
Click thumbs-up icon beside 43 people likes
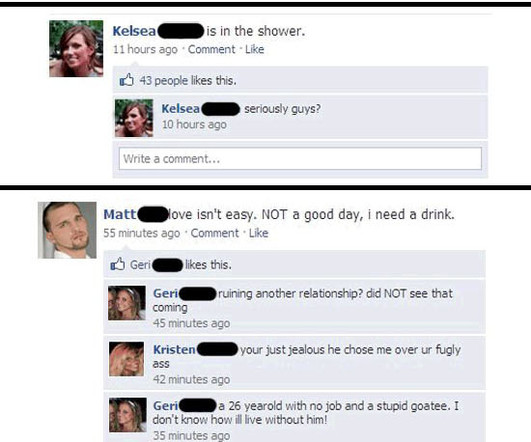pos(127,80)
